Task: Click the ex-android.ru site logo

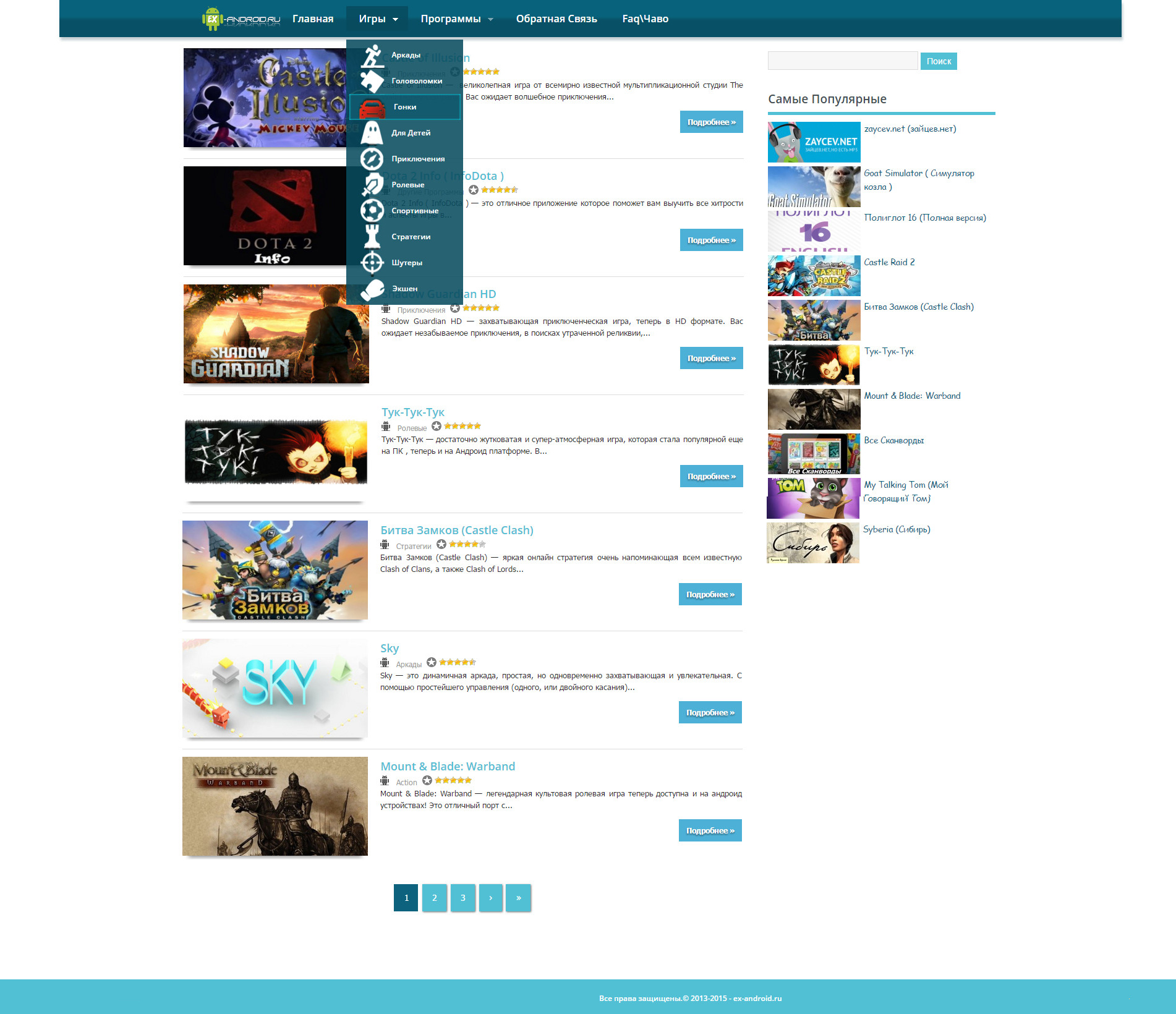Action: (x=241, y=19)
